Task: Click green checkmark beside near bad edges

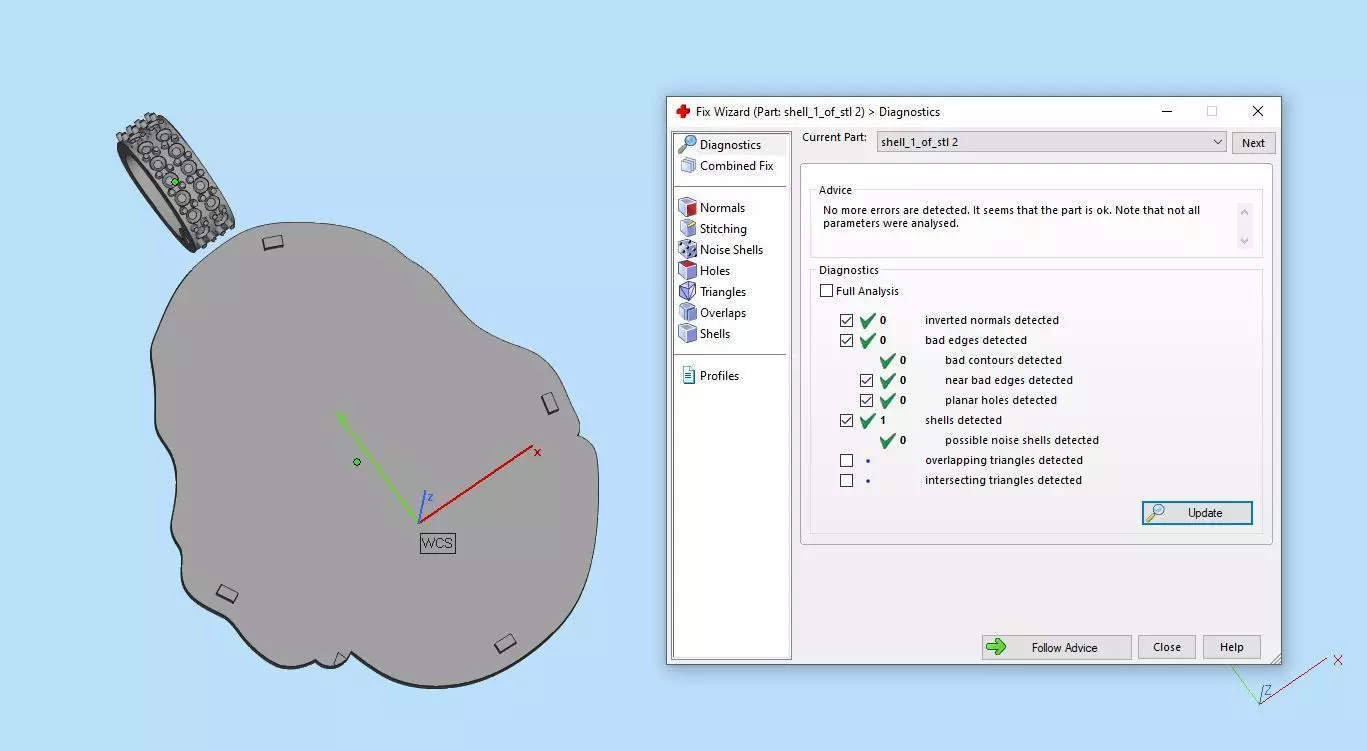Action: [887, 380]
